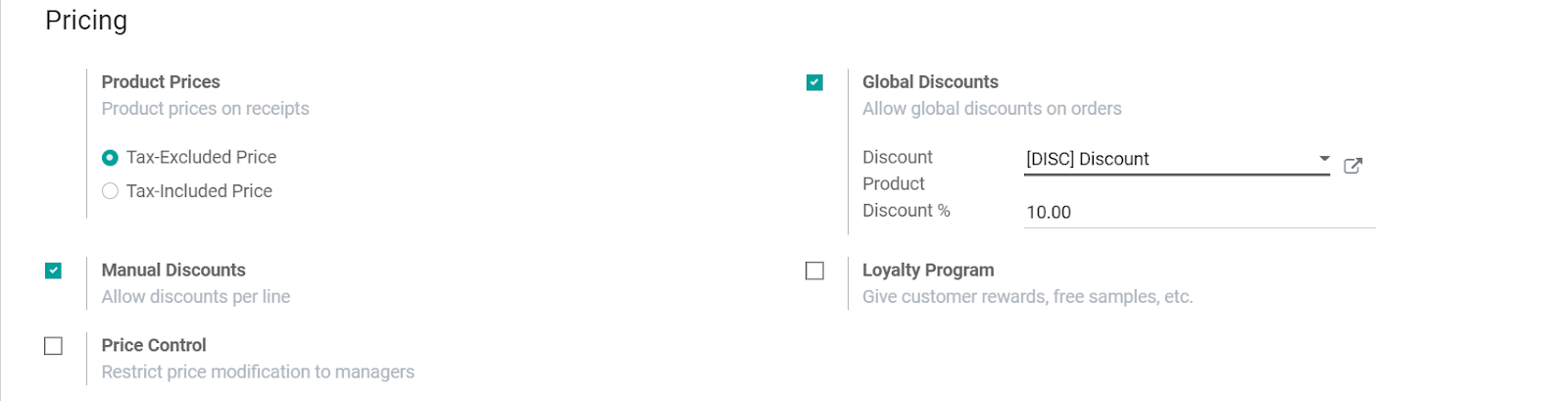Uncheck the Global Discounts checkbox
The image size is (1568, 401).
814,82
